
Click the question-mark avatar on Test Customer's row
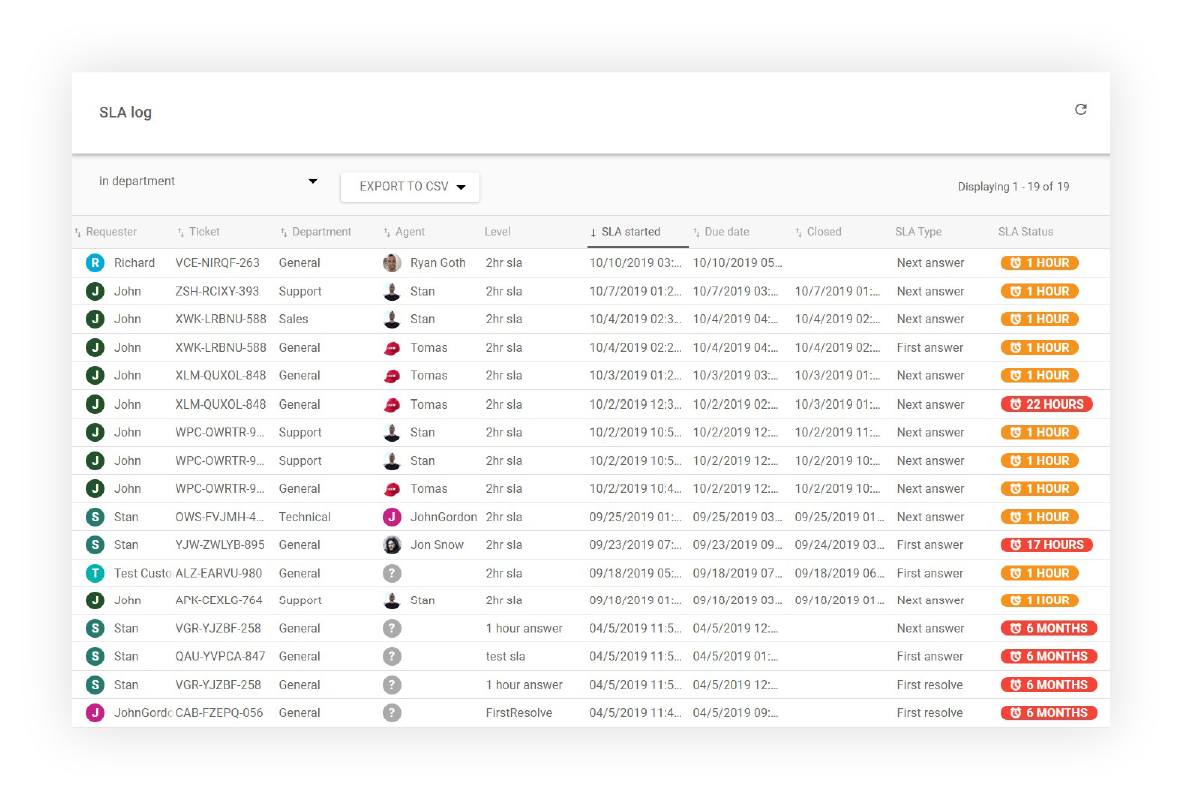[x=391, y=572]
